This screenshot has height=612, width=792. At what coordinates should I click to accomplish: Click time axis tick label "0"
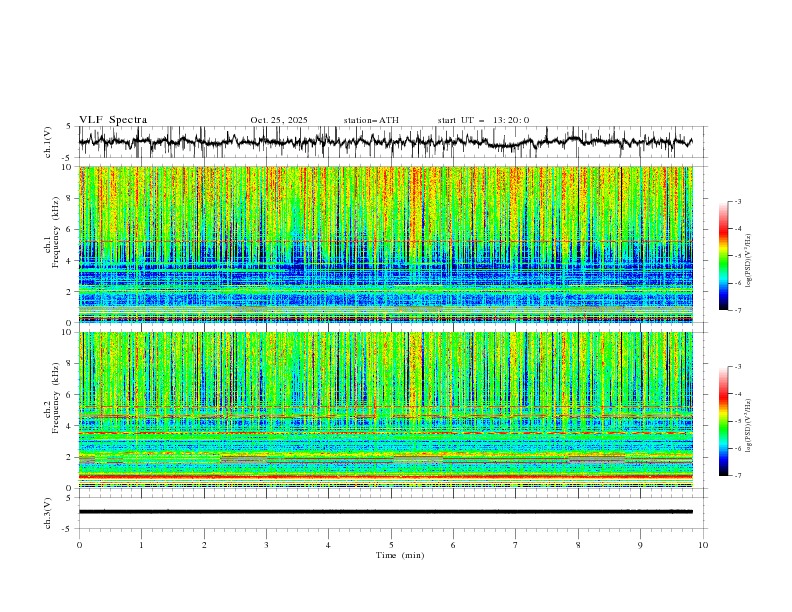coord(79,545)
